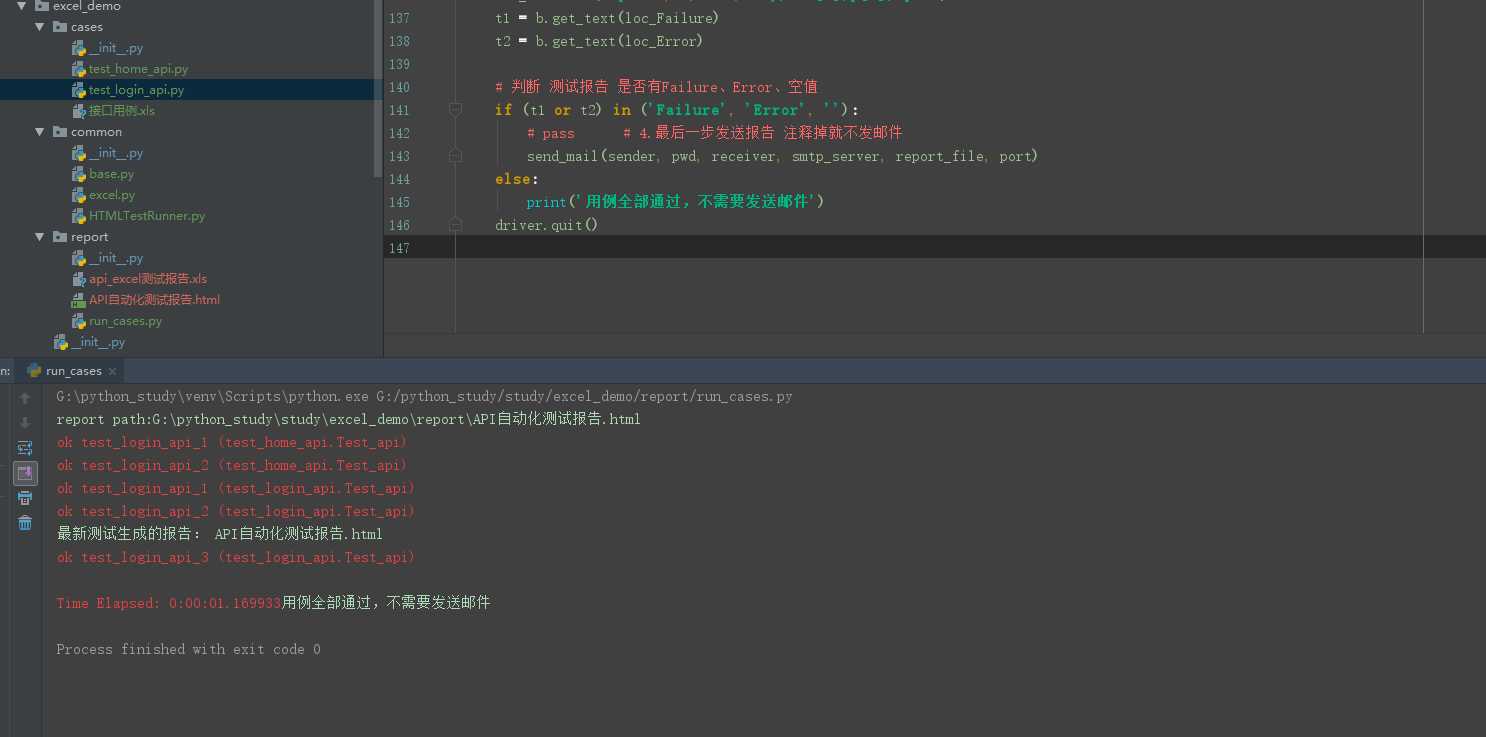Click line number 147 in the gutter
This screenshot has width=1486, height=737.
pyautogui.click(x=398, y=248)
